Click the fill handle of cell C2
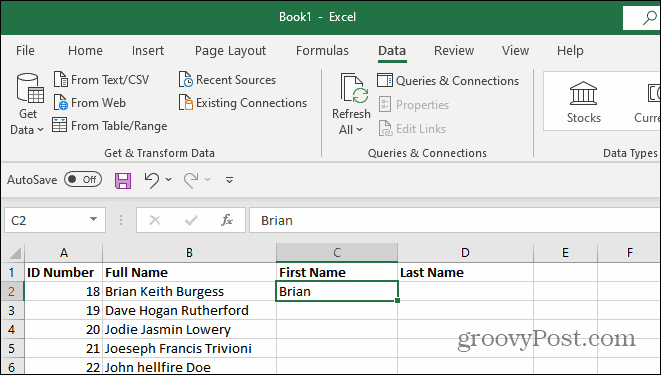The width and height of the screenshot is (661, 375). [398, 300]
